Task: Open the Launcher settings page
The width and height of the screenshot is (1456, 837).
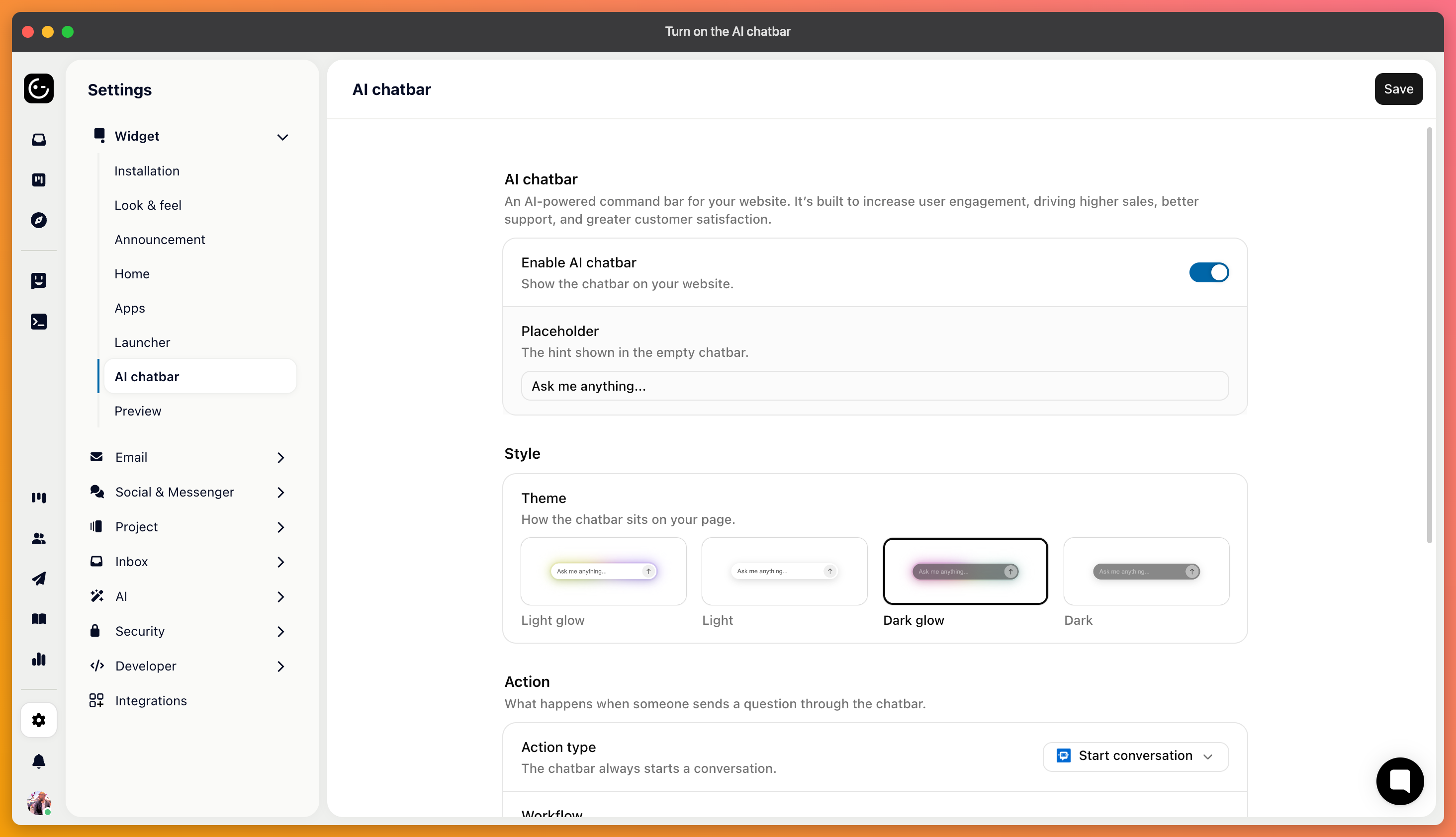Action: point(142,342)
